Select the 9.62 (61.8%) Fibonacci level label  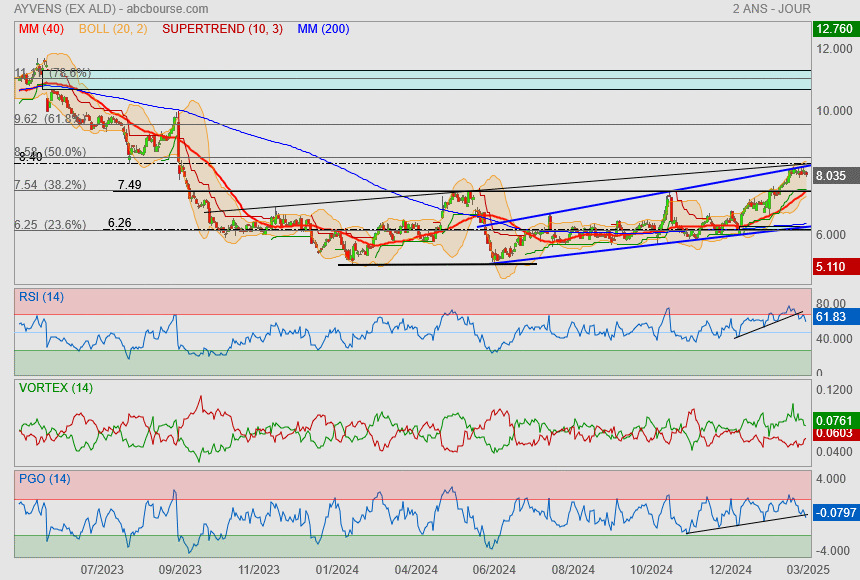coord(50,119)
